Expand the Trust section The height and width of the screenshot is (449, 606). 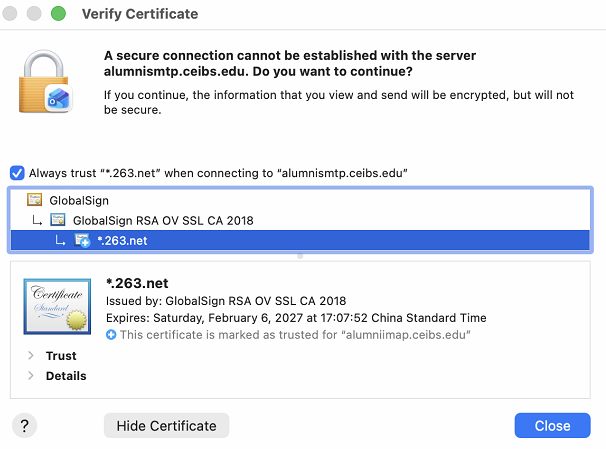click(31, 356)
